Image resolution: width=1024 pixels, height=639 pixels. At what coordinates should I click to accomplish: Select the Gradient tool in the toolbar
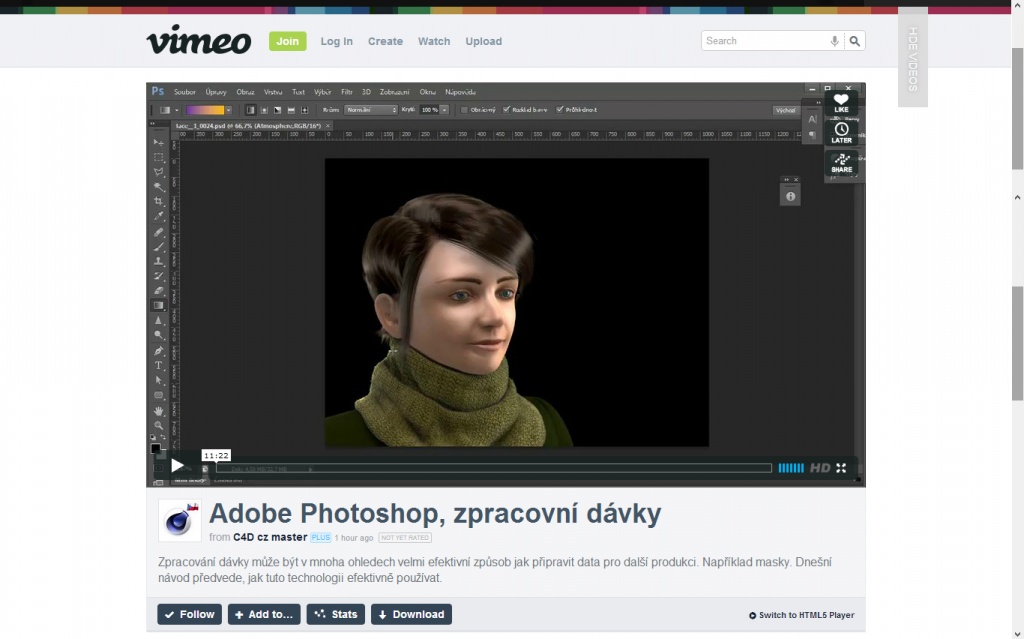coord(158,306)
